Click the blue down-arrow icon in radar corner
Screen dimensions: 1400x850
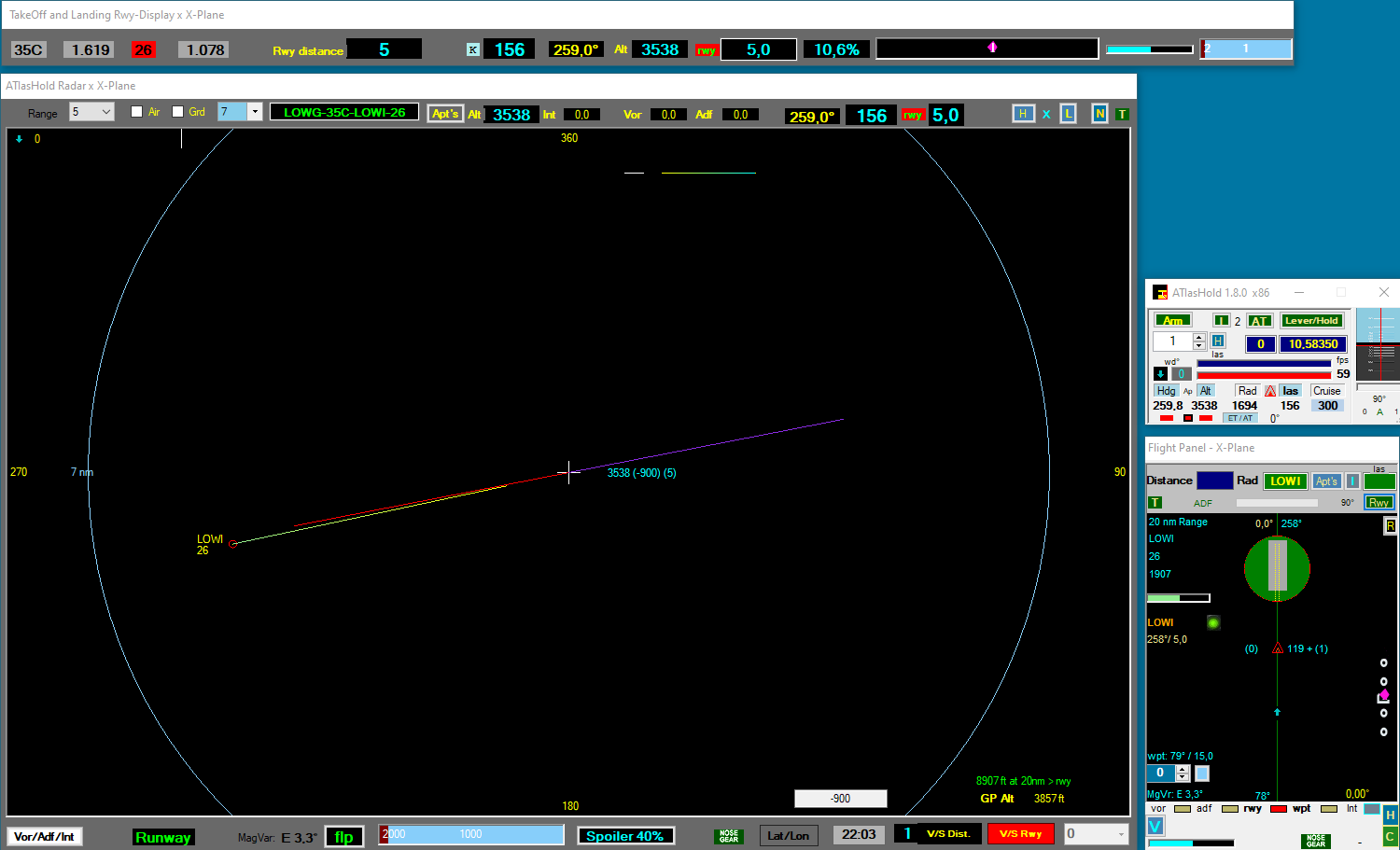[19, 139]
